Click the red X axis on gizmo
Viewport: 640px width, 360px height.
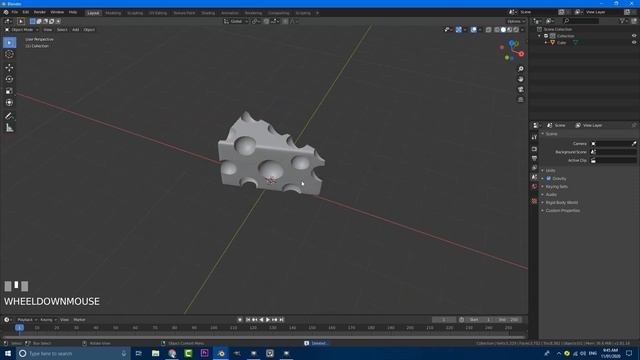(x=521, y=54)
